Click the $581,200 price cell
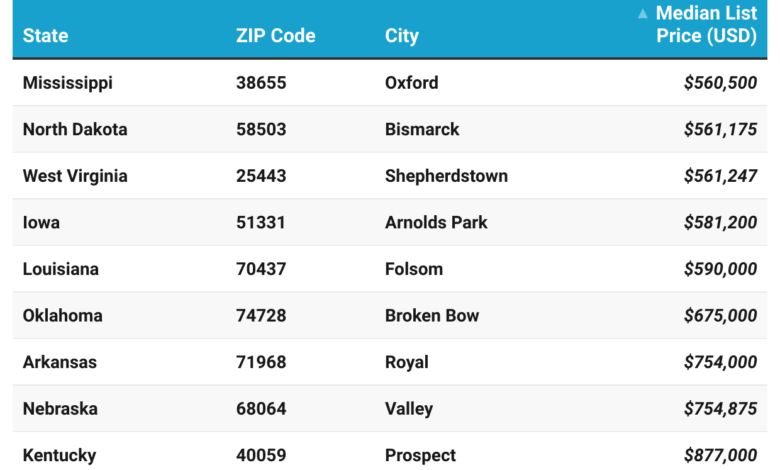780x470 pixels. 720,223
